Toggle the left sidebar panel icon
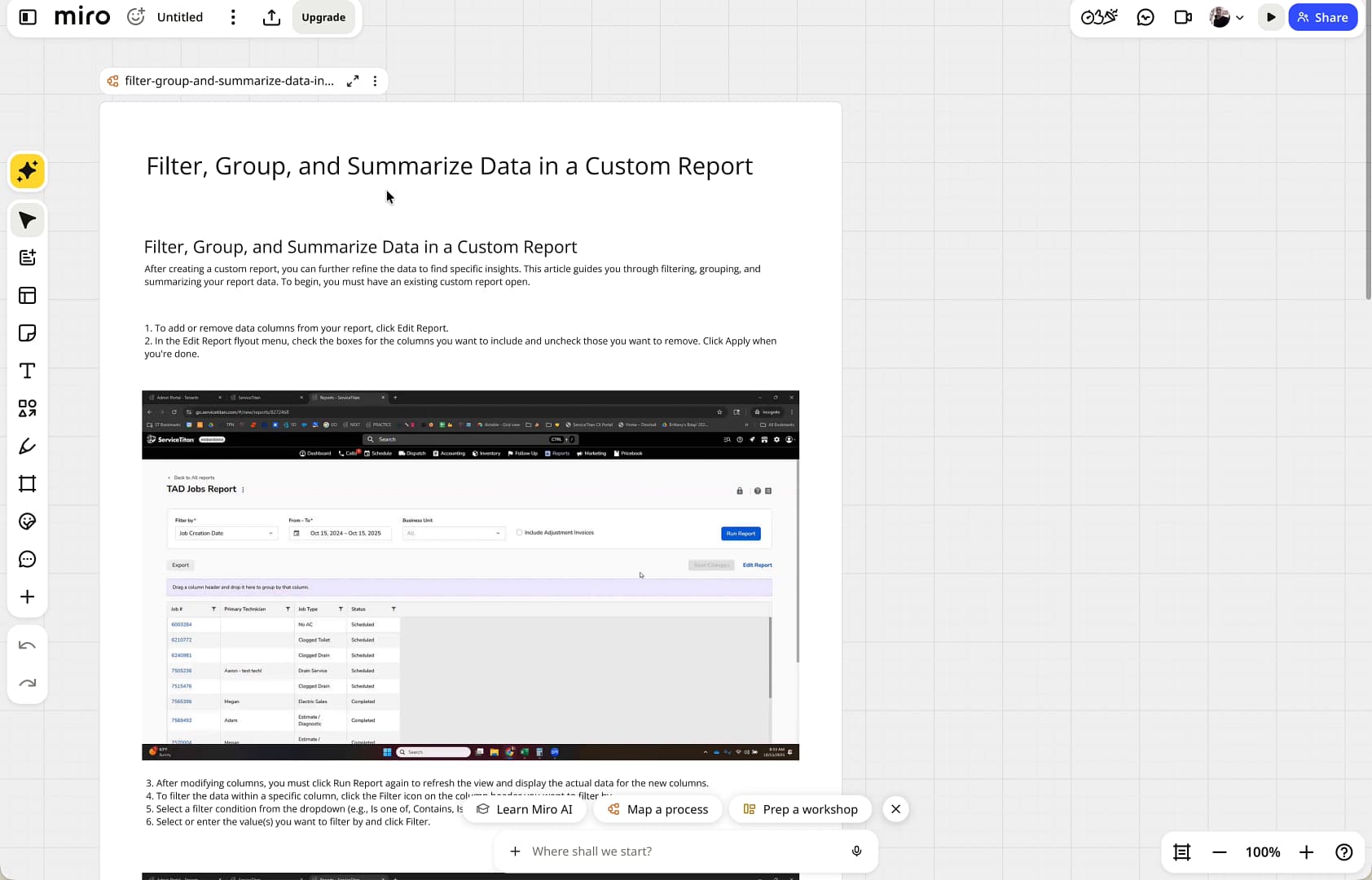The image size is (1372, 880). tap(28, 17)
